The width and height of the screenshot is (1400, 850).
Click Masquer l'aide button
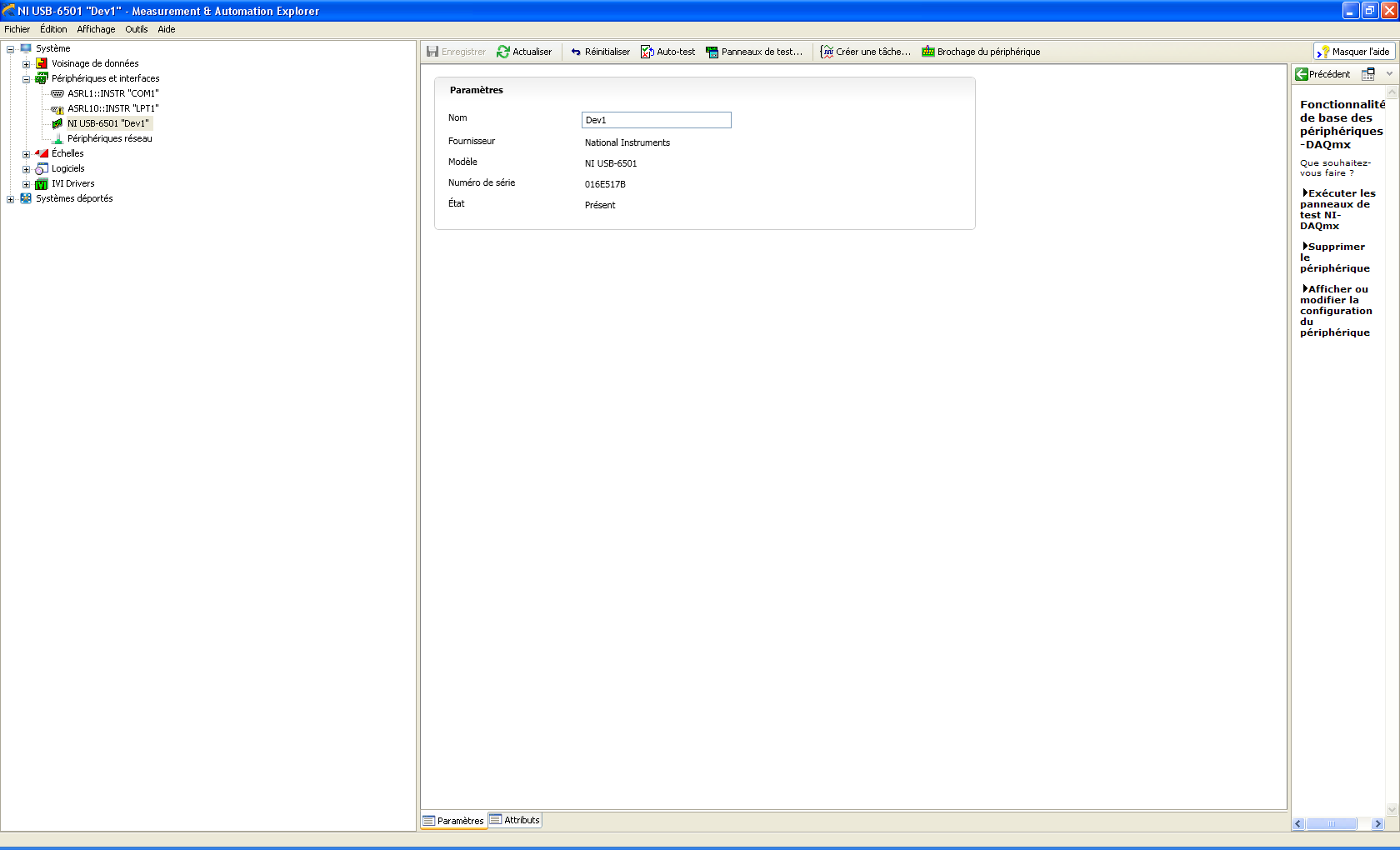(x=1354, y=52)
